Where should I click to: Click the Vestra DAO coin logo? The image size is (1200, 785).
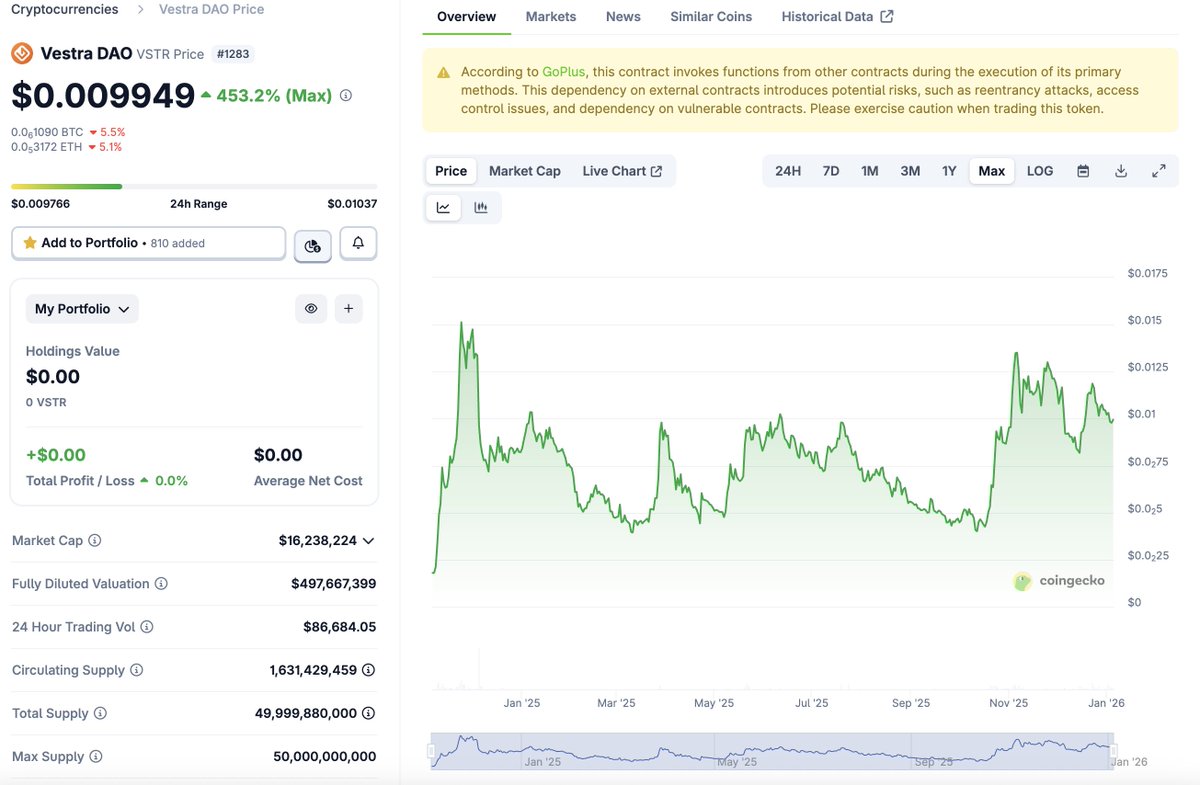[20, 54]
